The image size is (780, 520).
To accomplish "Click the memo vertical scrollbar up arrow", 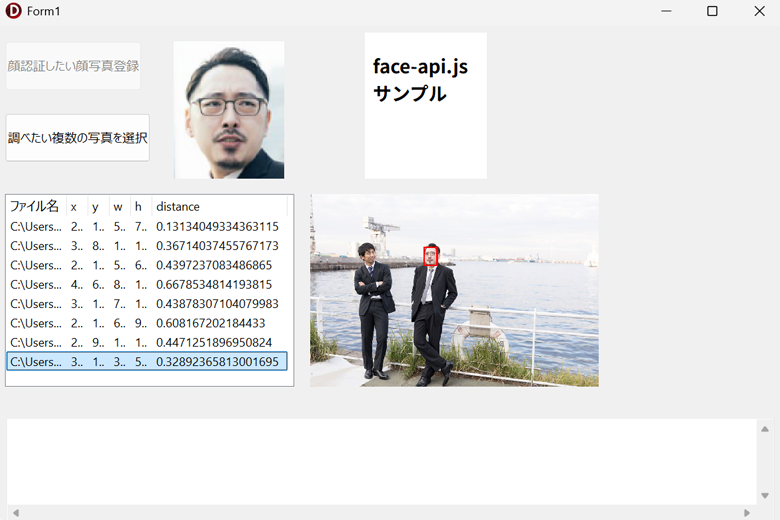I will (x=765, y=429).
